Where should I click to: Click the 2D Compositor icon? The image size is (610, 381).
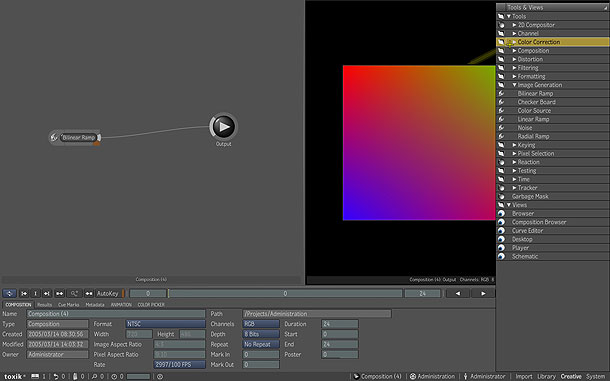(x=501, y=25)
